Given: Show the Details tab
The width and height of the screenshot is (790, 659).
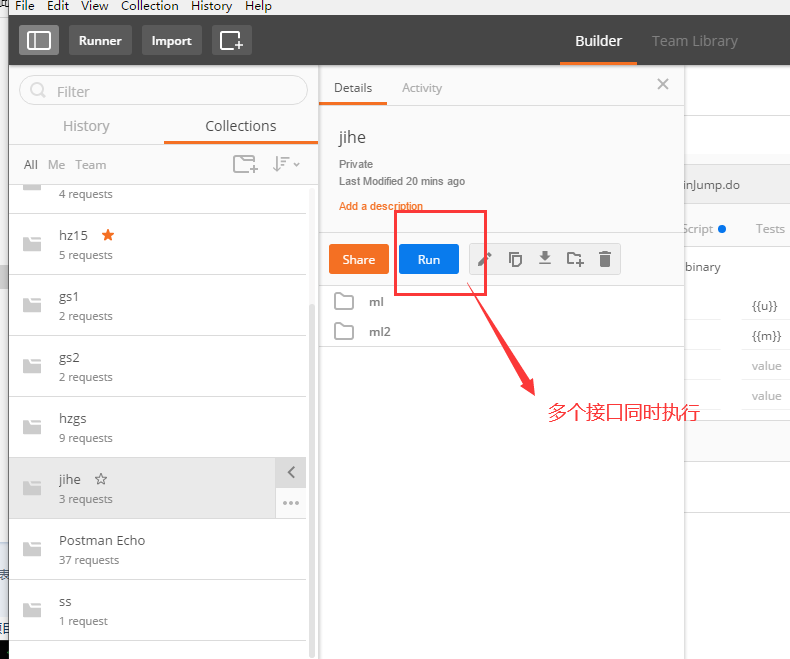Looking at the screenshot, I should 353,88.
